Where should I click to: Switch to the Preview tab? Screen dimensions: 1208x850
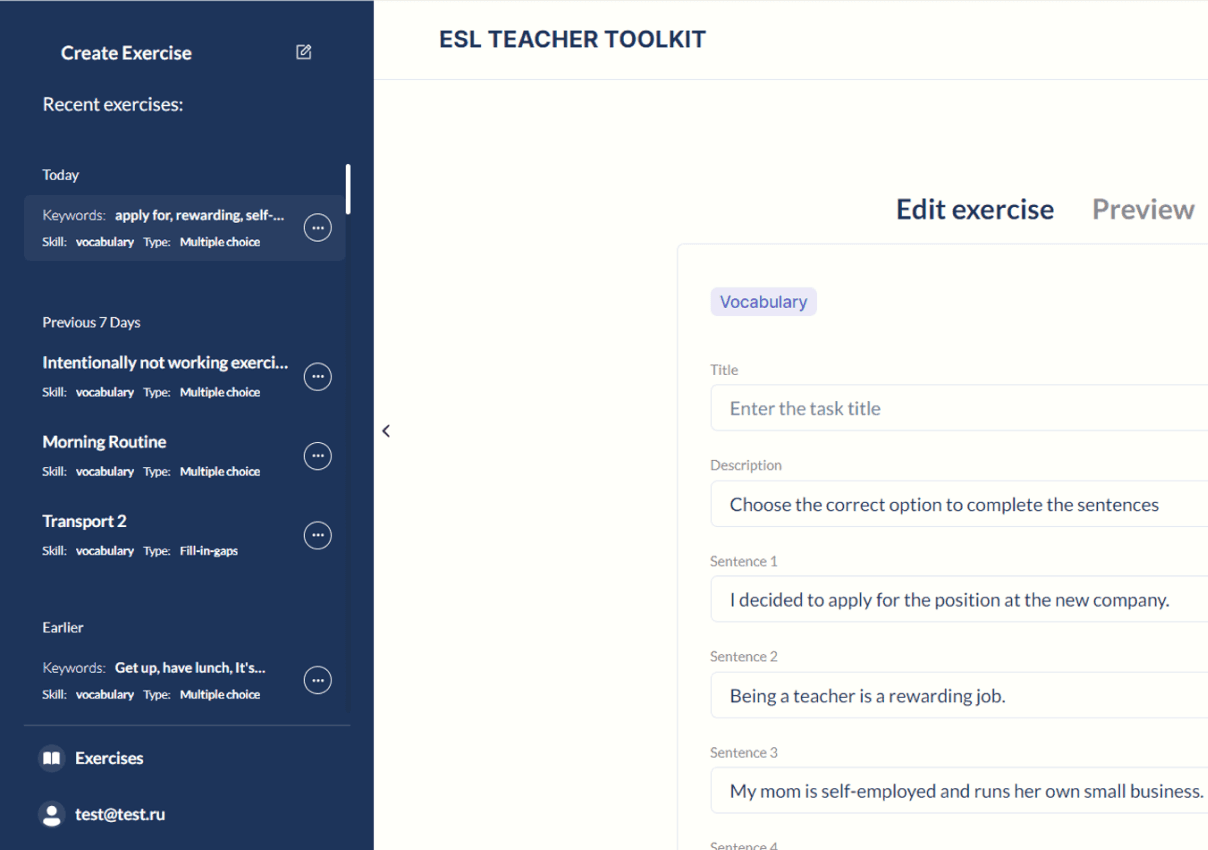1142,210
